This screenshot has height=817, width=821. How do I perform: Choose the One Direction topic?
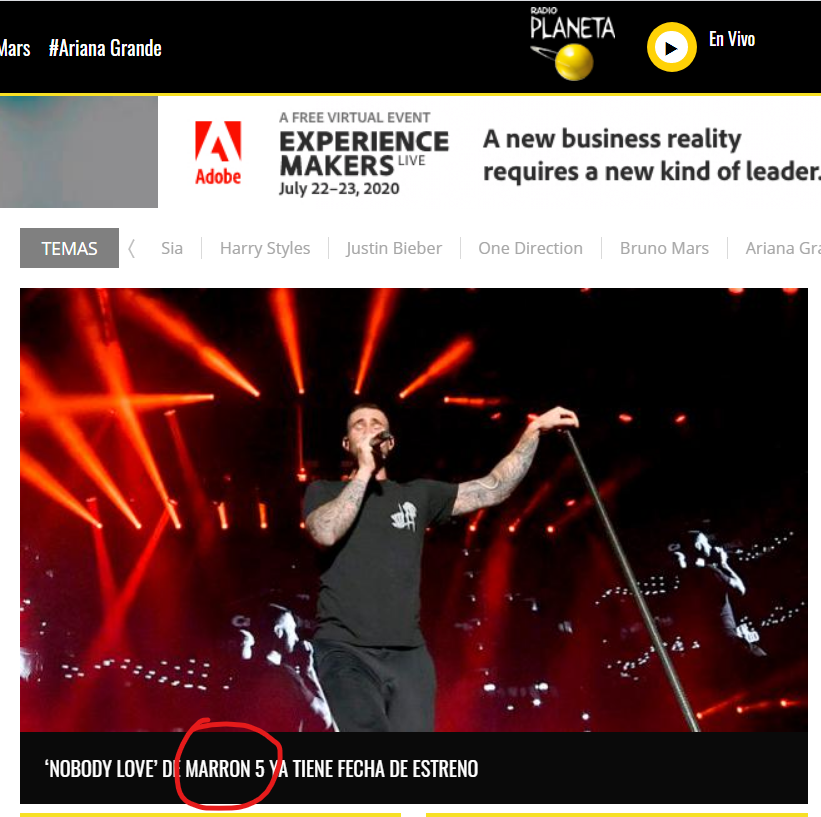[530, 248]
